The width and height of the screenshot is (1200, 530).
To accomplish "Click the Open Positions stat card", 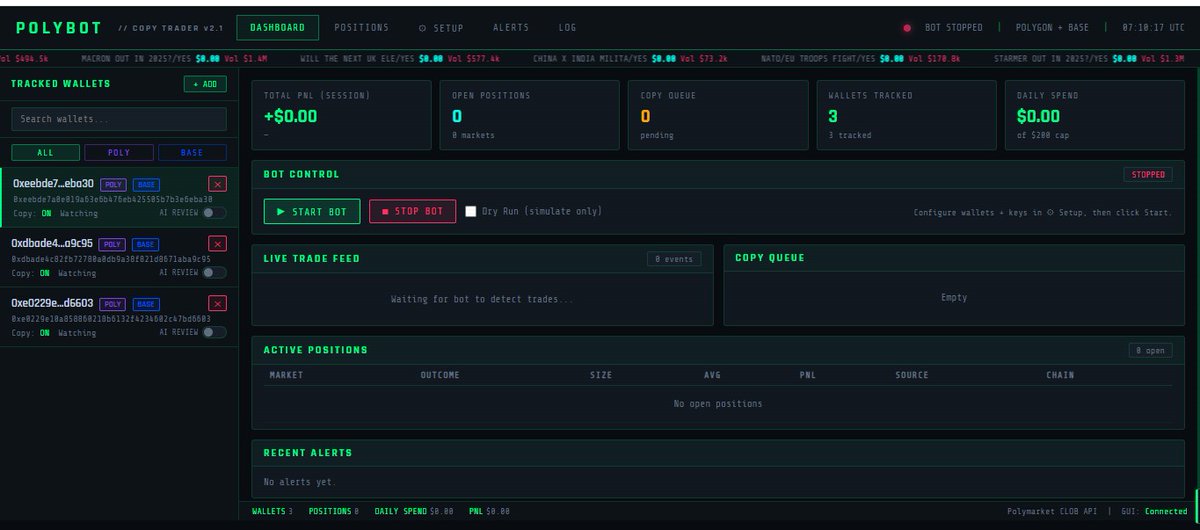I will [x=530, y=115].
